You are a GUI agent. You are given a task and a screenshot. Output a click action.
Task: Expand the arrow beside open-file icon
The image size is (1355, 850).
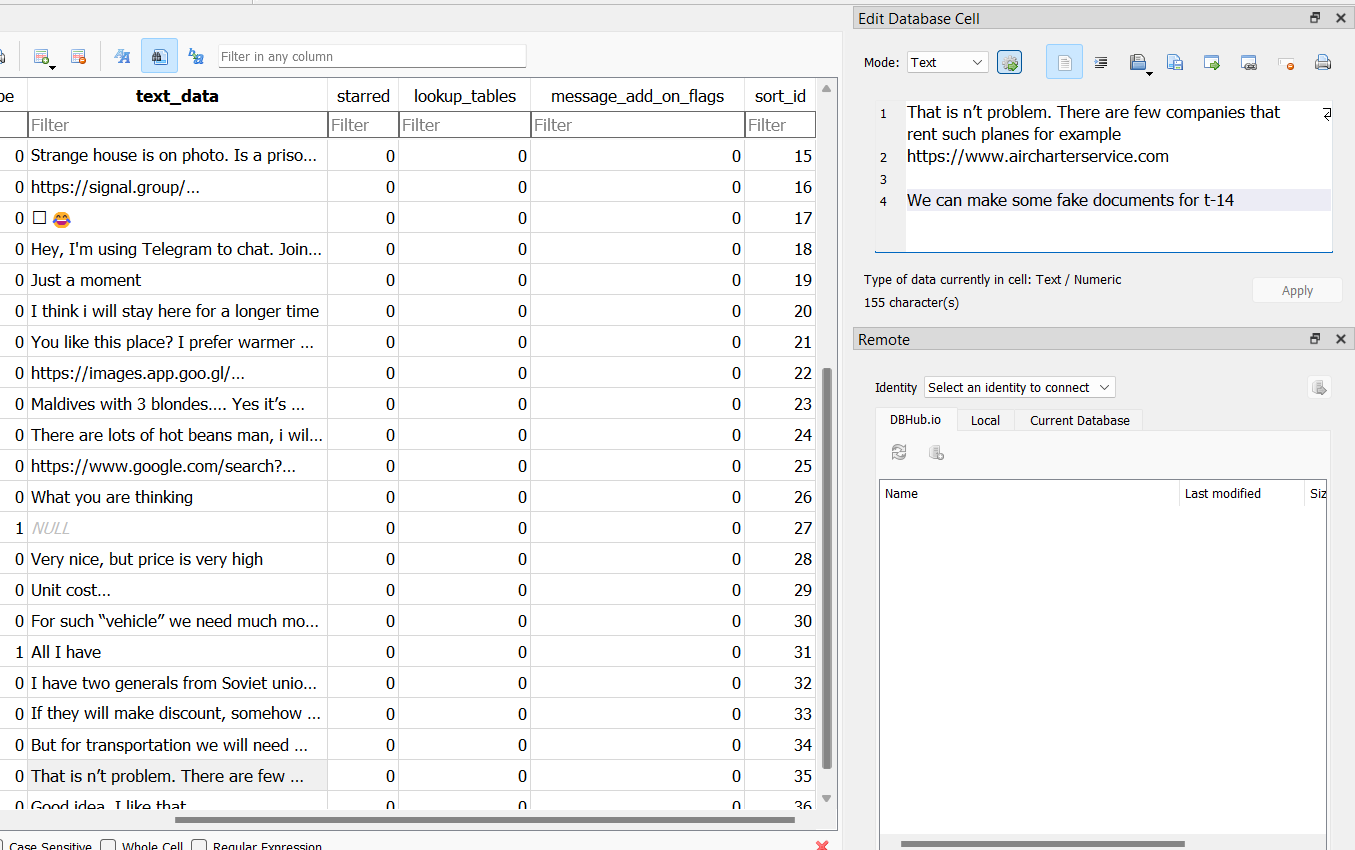point(1149,72)
